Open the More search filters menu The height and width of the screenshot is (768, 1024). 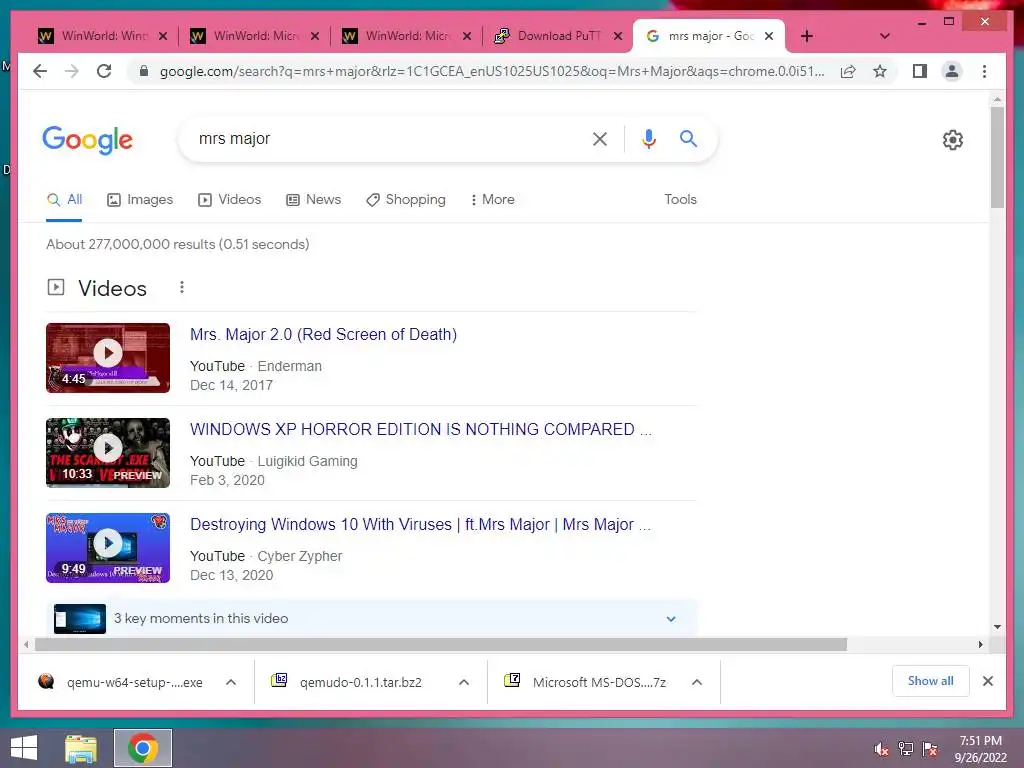pyautogui.click(x=492, y=200)
